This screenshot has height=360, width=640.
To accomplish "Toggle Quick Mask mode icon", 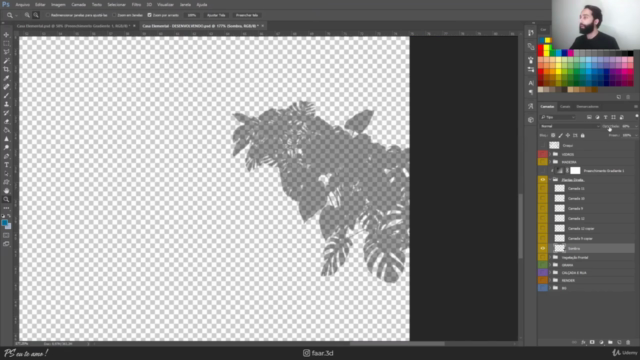I will tap(7, 235).
